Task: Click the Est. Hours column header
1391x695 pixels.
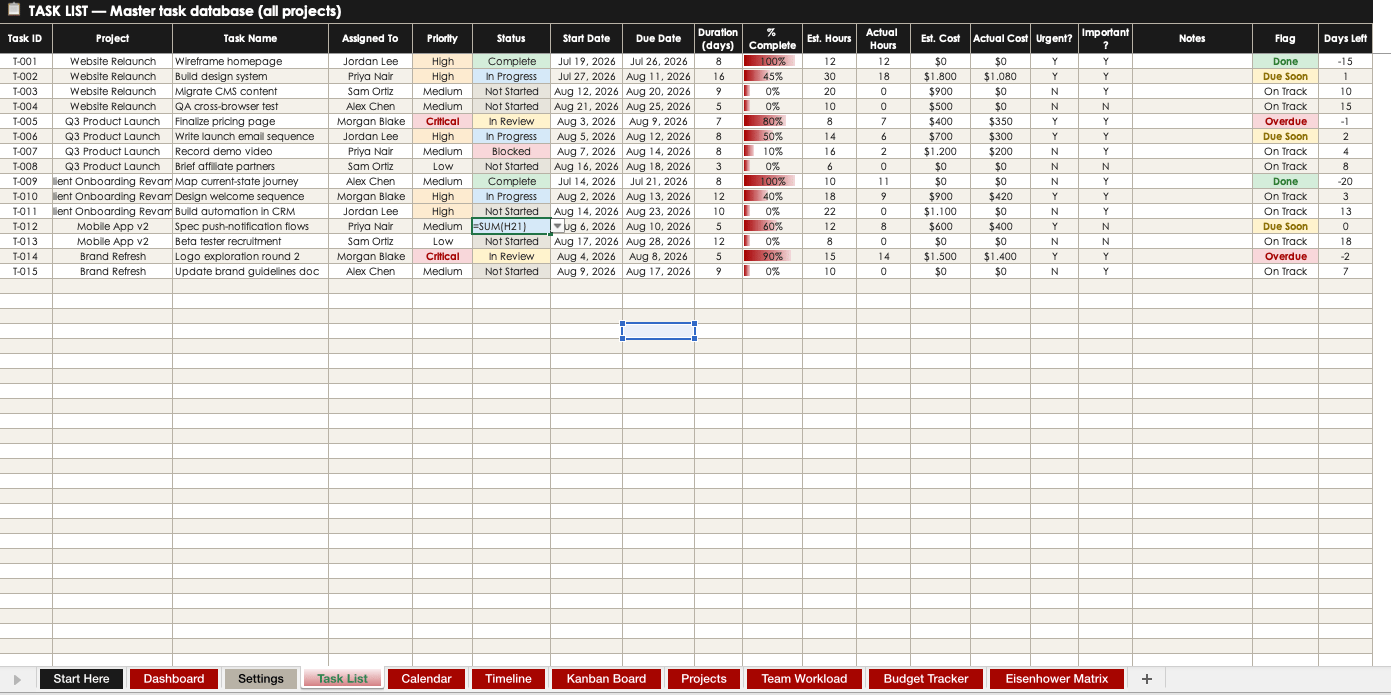Action: [829, 38]
